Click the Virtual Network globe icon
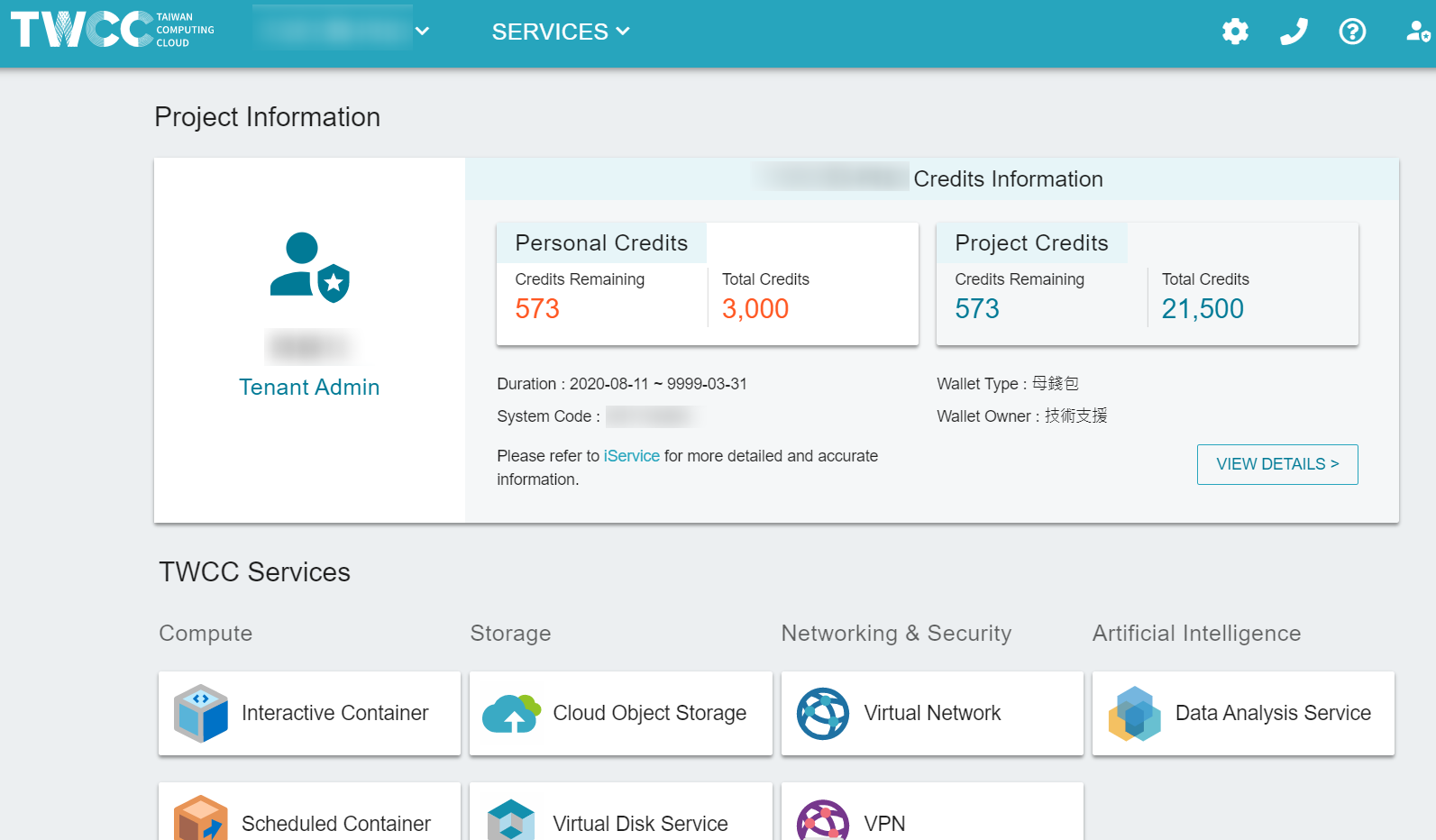The image size is (1436, 840). 822,713
